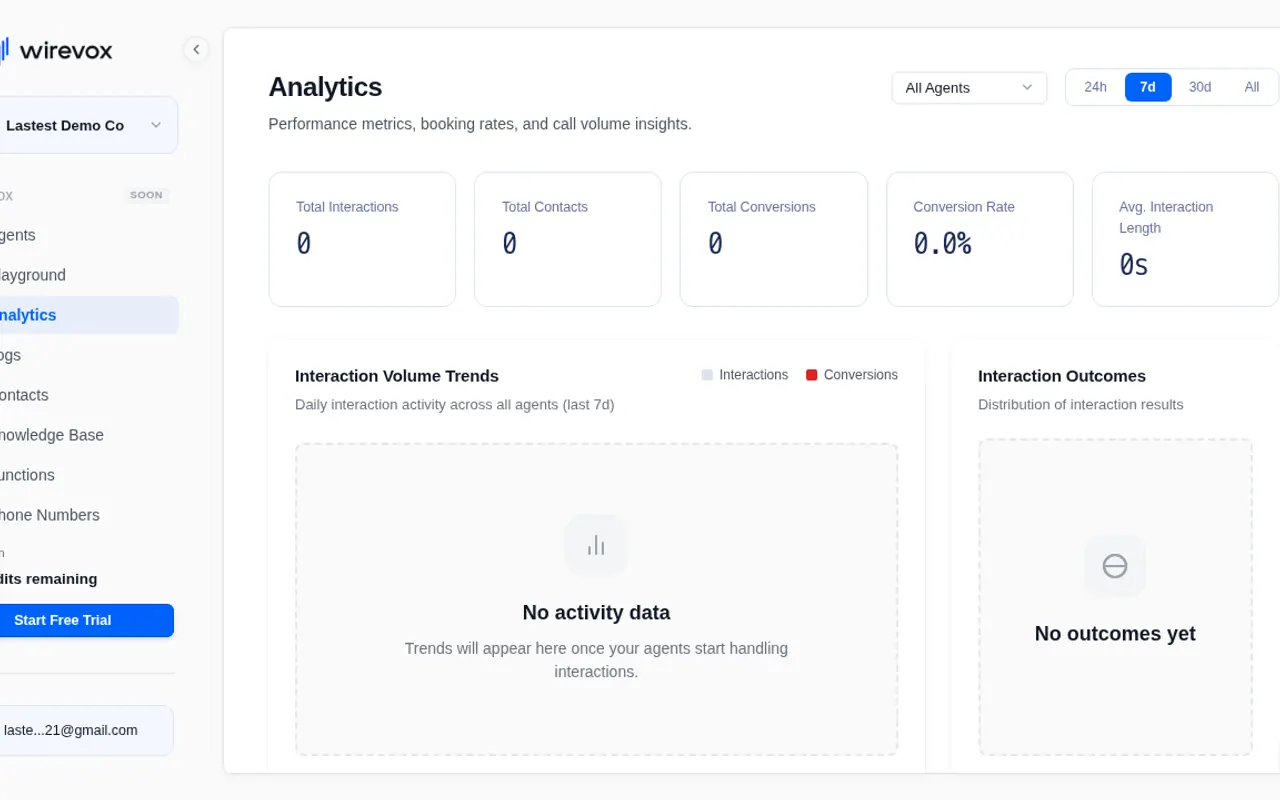The height and width of the screenshot is (800, 1280).
Task: Open Functions in sidebar
Action: pyautogui.click(x=88, y=475)
